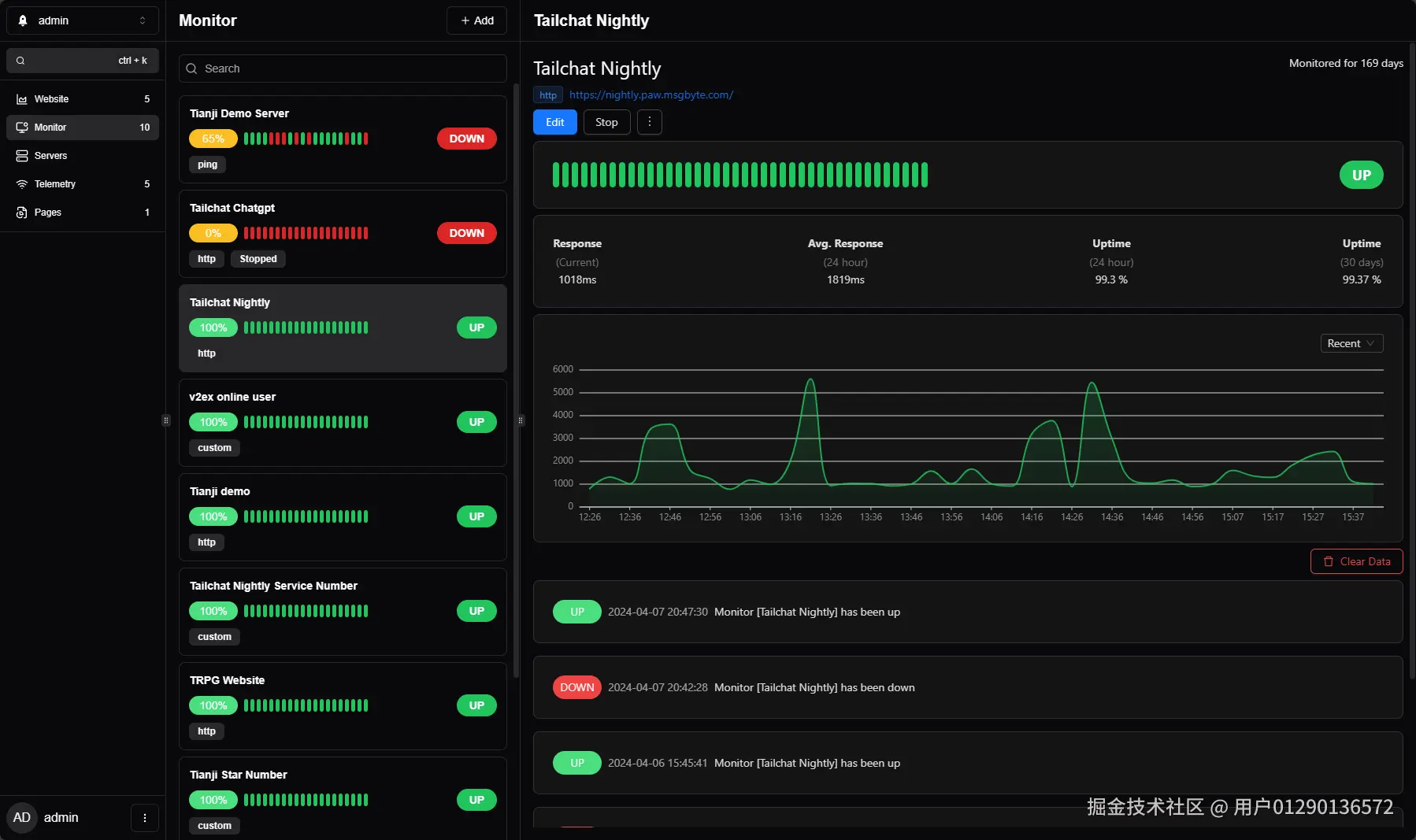
Task: Open the Website section
Action: (x=83, y=99)
